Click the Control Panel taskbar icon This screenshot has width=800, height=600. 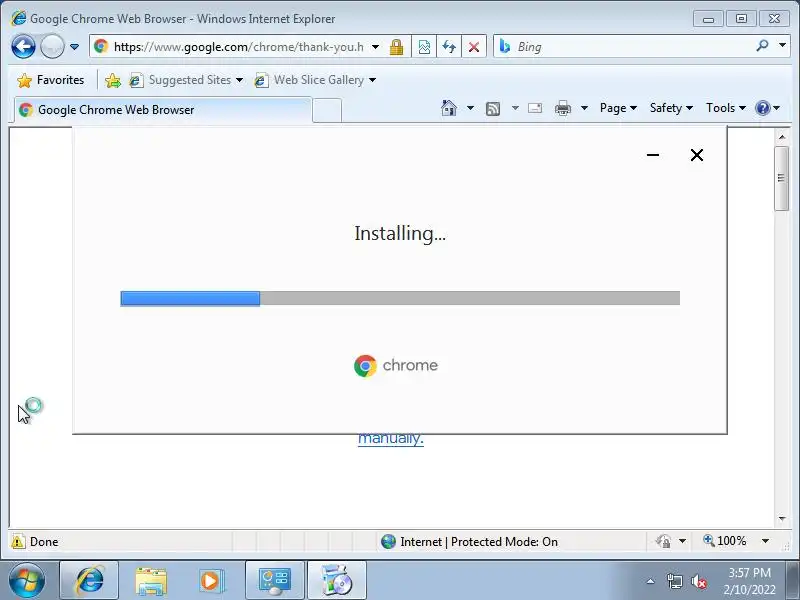[274, 581]
